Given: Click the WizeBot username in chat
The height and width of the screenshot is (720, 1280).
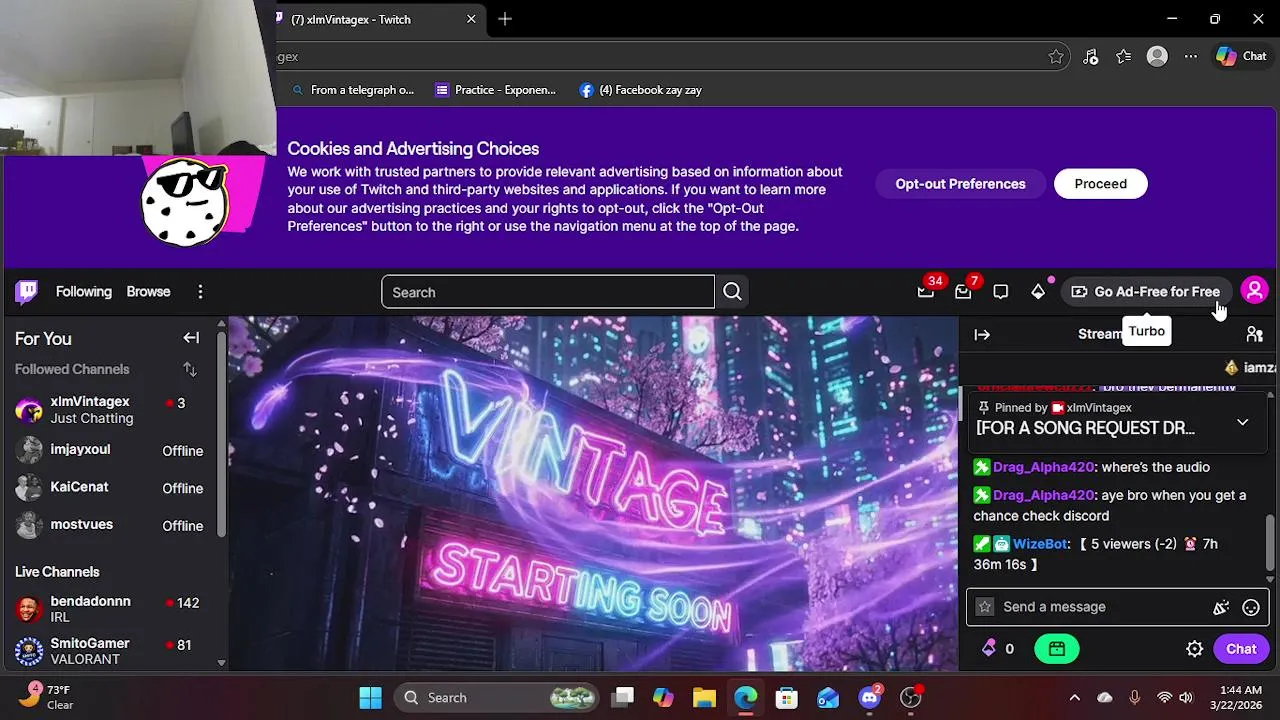Looking at the screenshot, I should pyautogui.click(x=1040, y=544).
